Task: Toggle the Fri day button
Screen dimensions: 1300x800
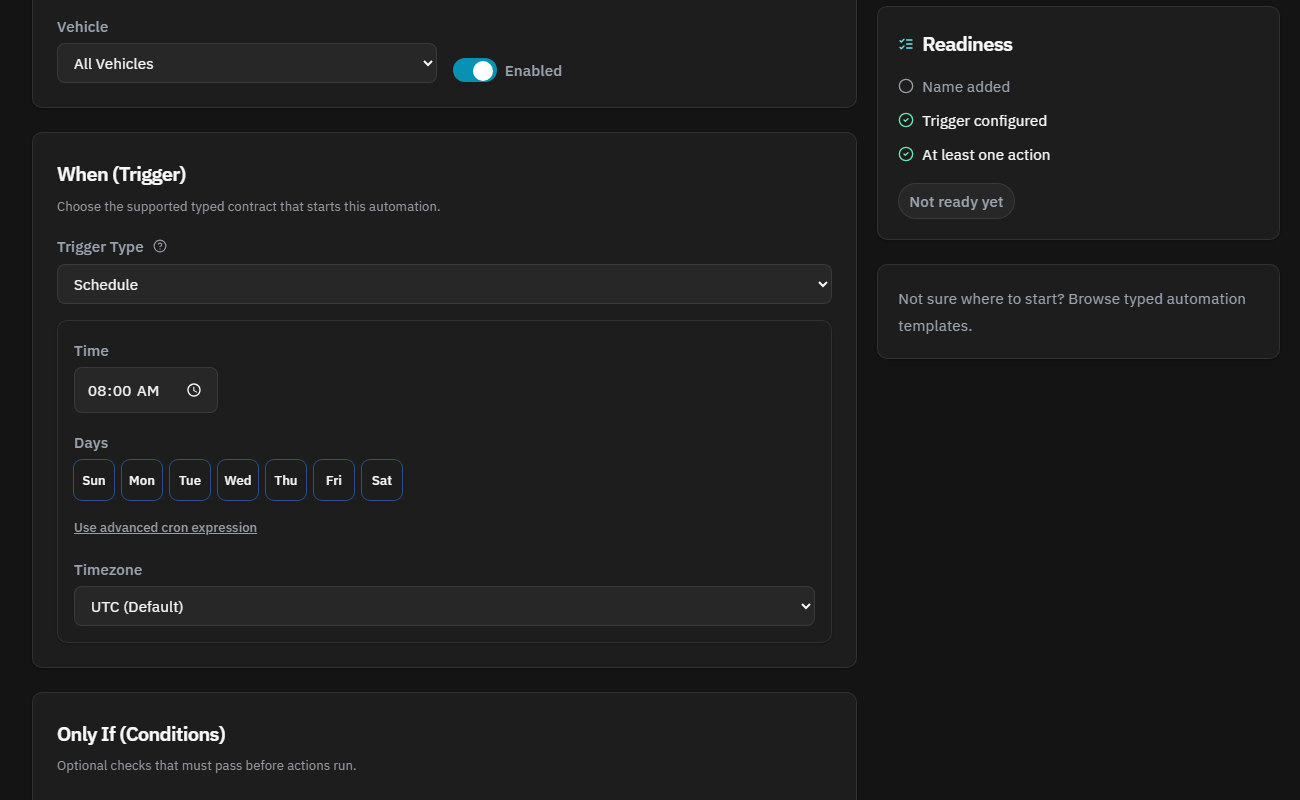Action: (x=334, y=480)
